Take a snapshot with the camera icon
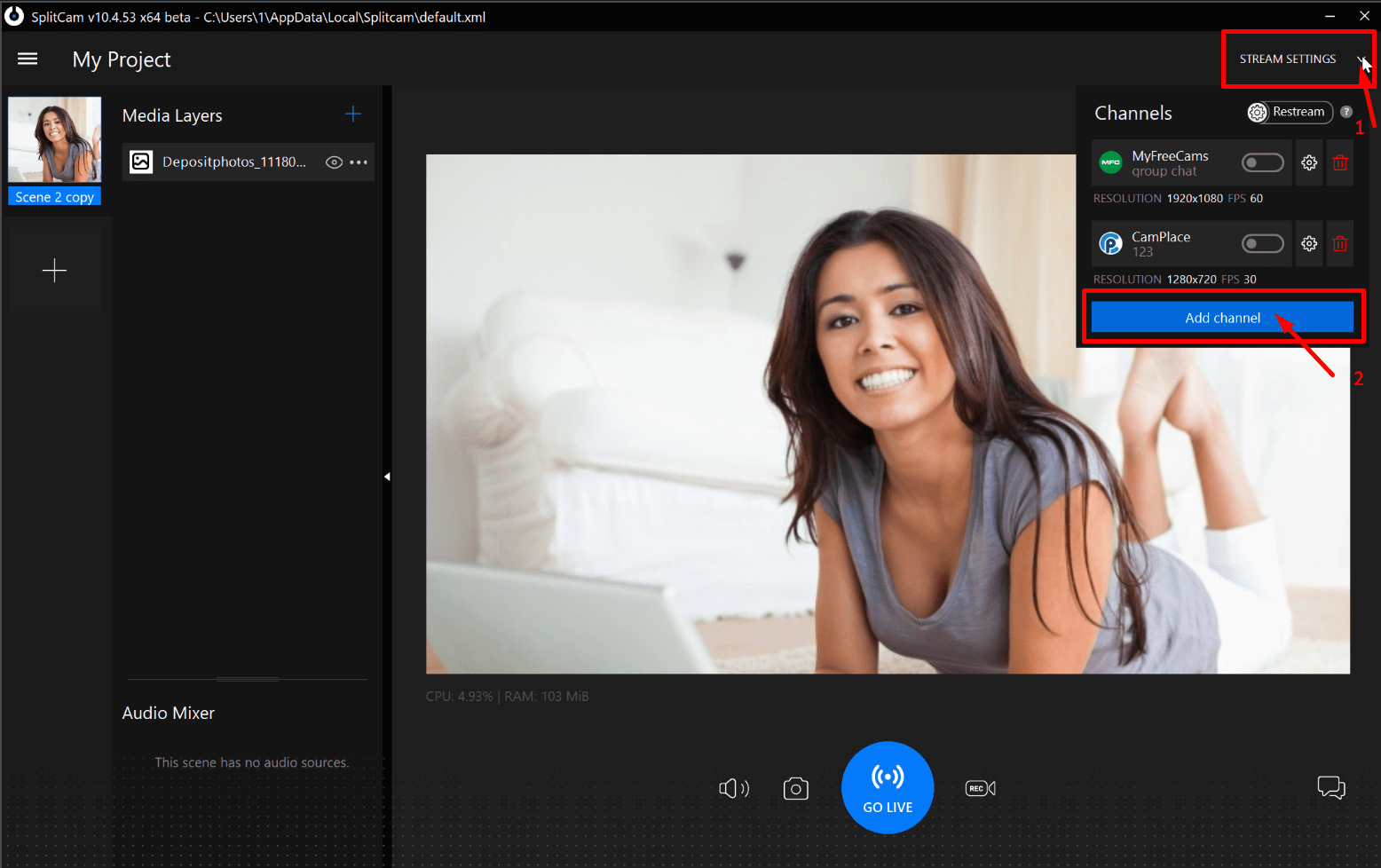The height and width of the screenshot is (868, 1381). pos(795,787)
